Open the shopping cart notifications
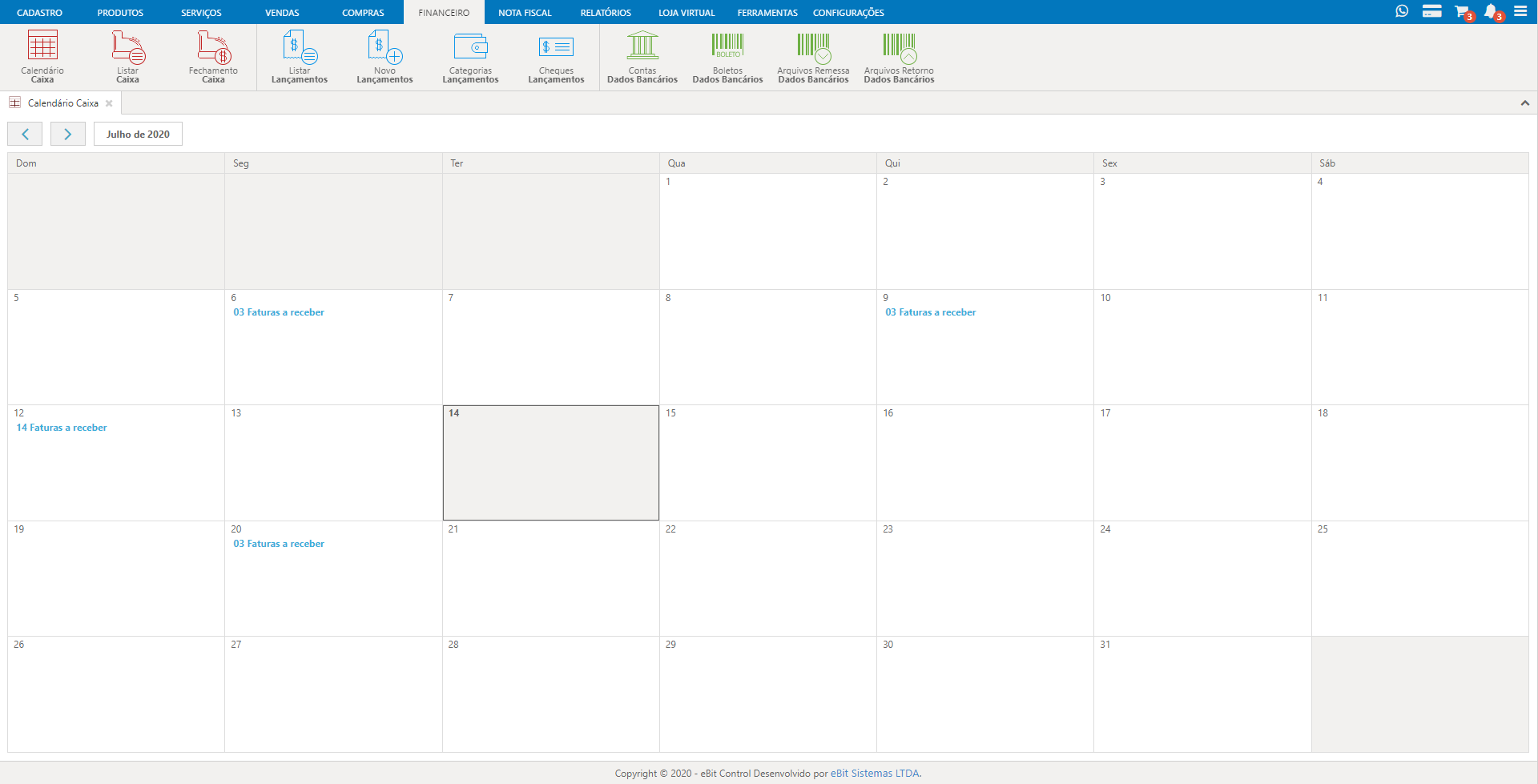The height and width of the screenshot is (784, 1538). (1463, 12)
